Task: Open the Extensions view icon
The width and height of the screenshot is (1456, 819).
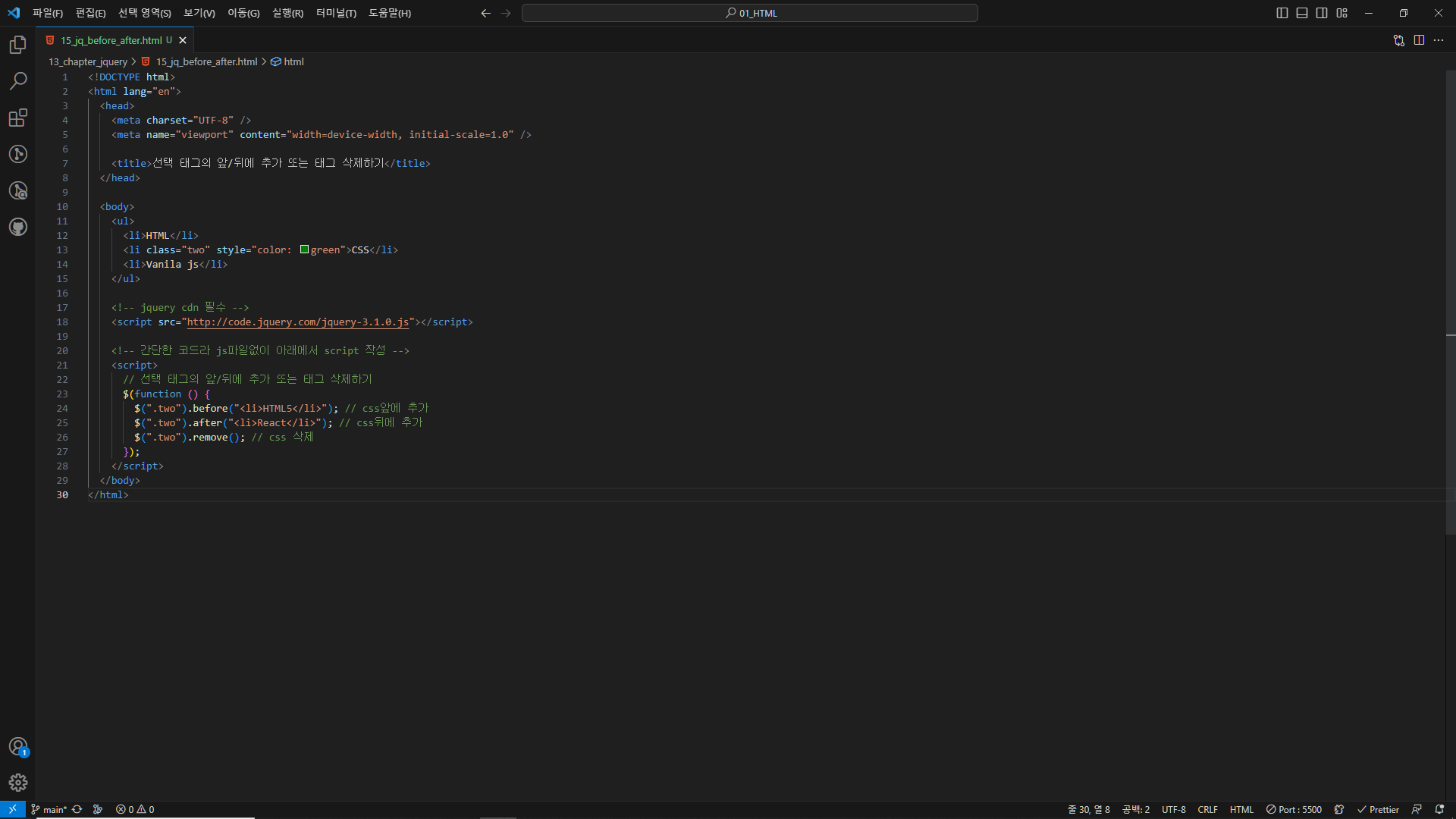Action: [18, 118]
